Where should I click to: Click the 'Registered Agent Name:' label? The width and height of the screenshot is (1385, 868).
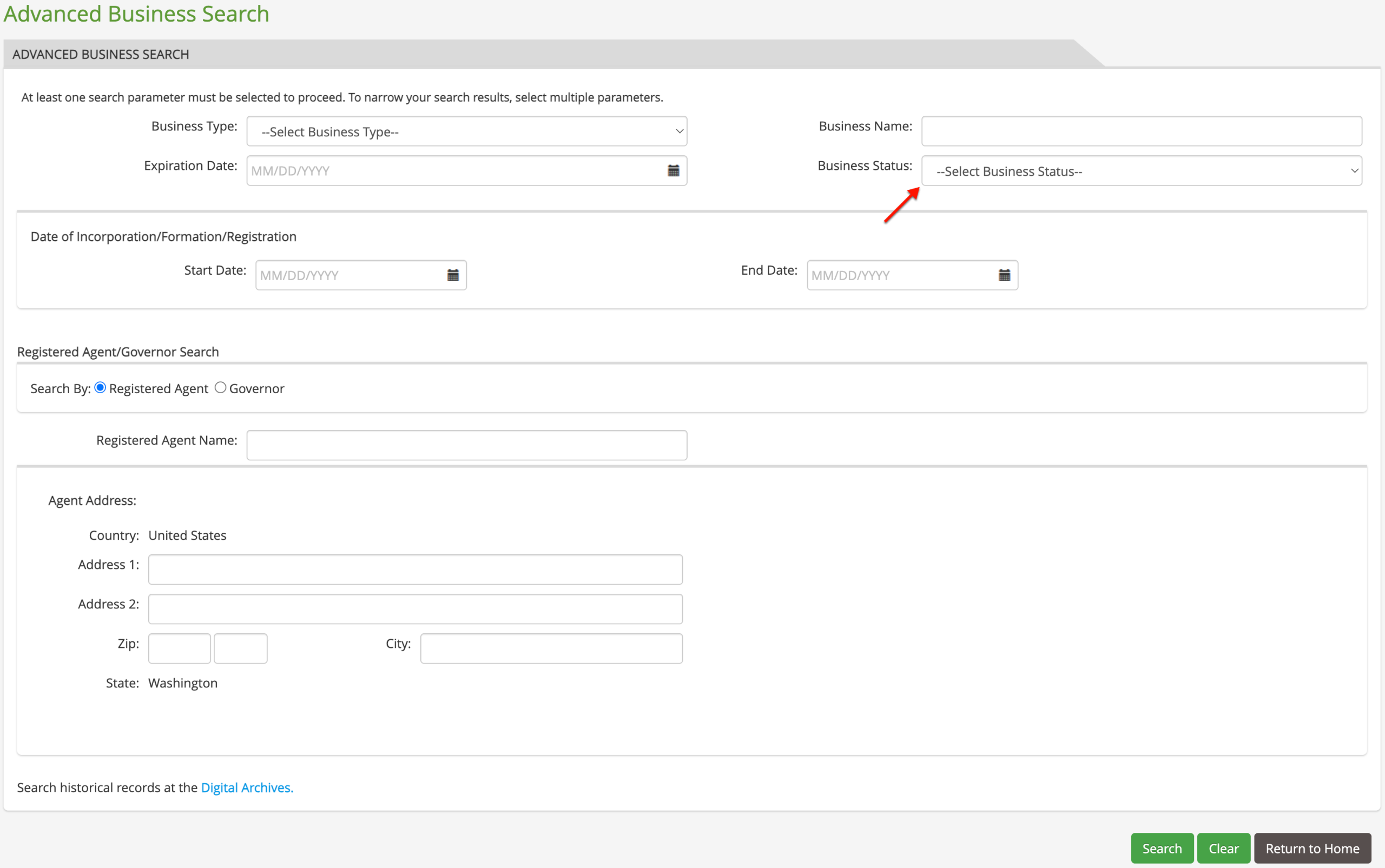click(x=167, y=440)
